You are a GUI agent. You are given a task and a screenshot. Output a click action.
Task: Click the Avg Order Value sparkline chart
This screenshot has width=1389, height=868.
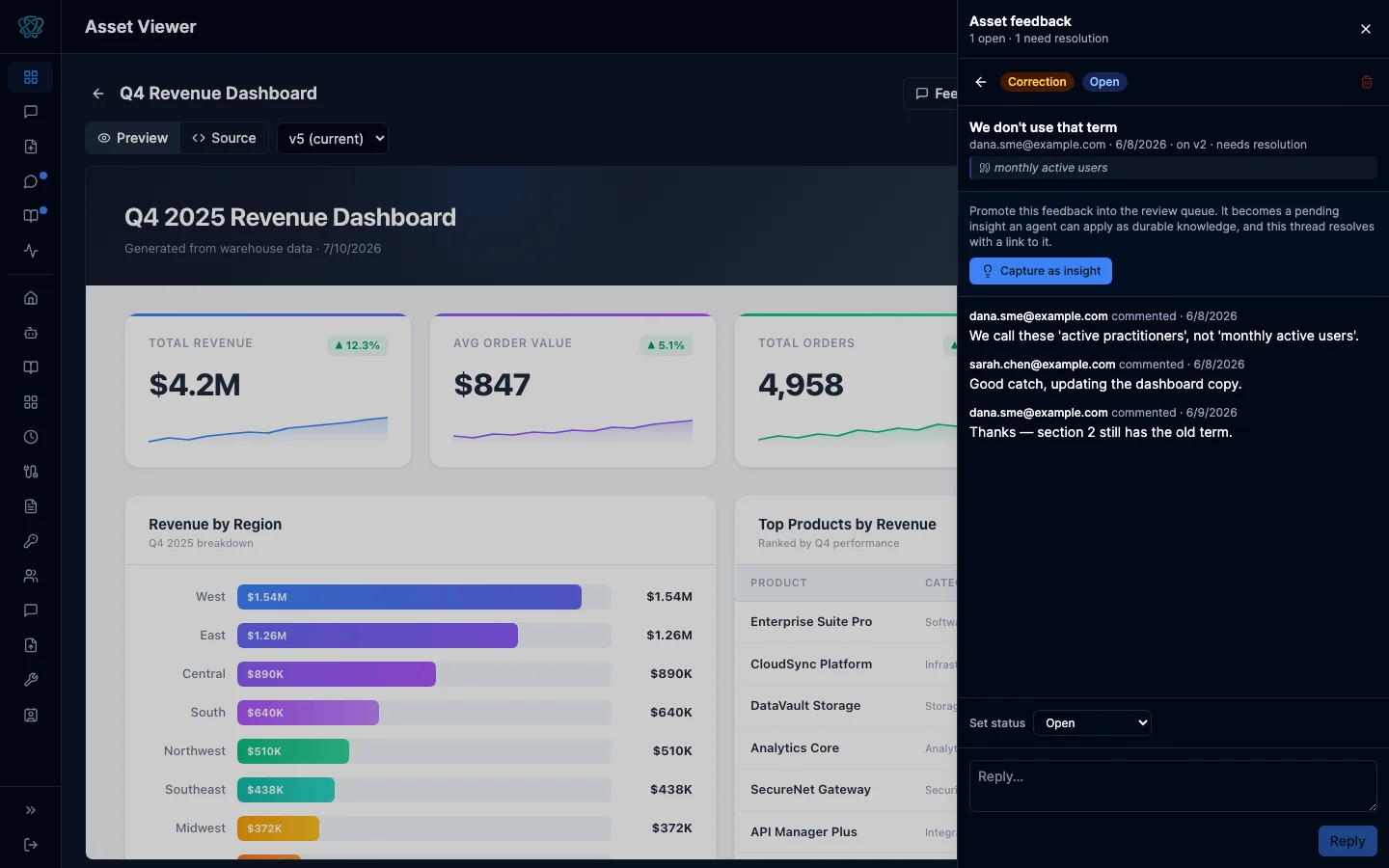[x=573, y=429]
